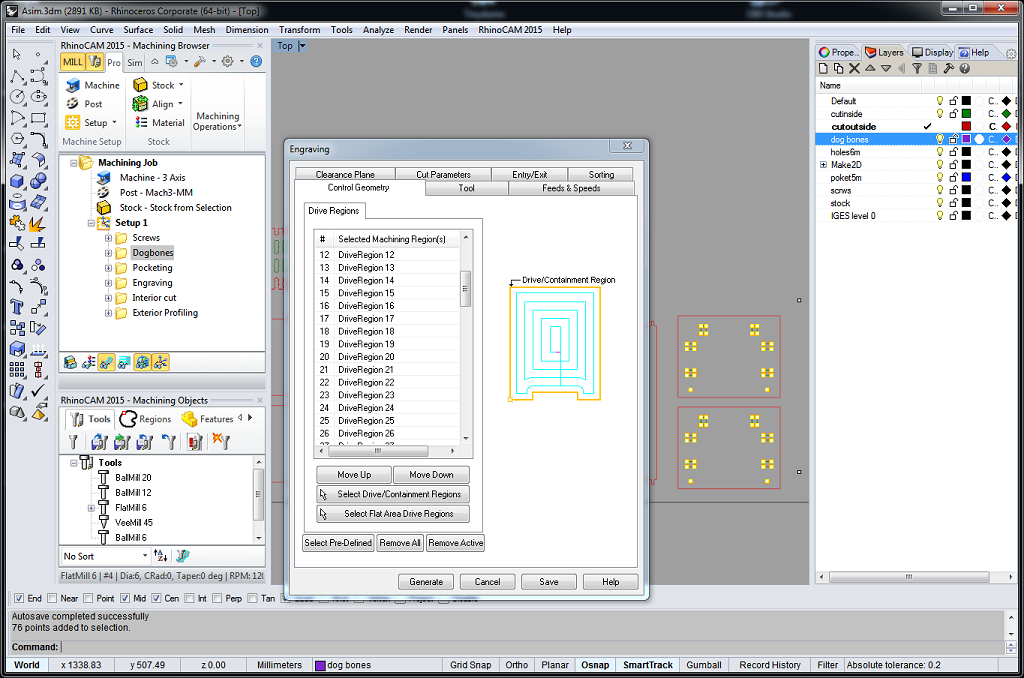This screenshot has width=1024, height=678.
Task: Click in the Command input field
Action: pyautogui.click(x=532, y=647)
